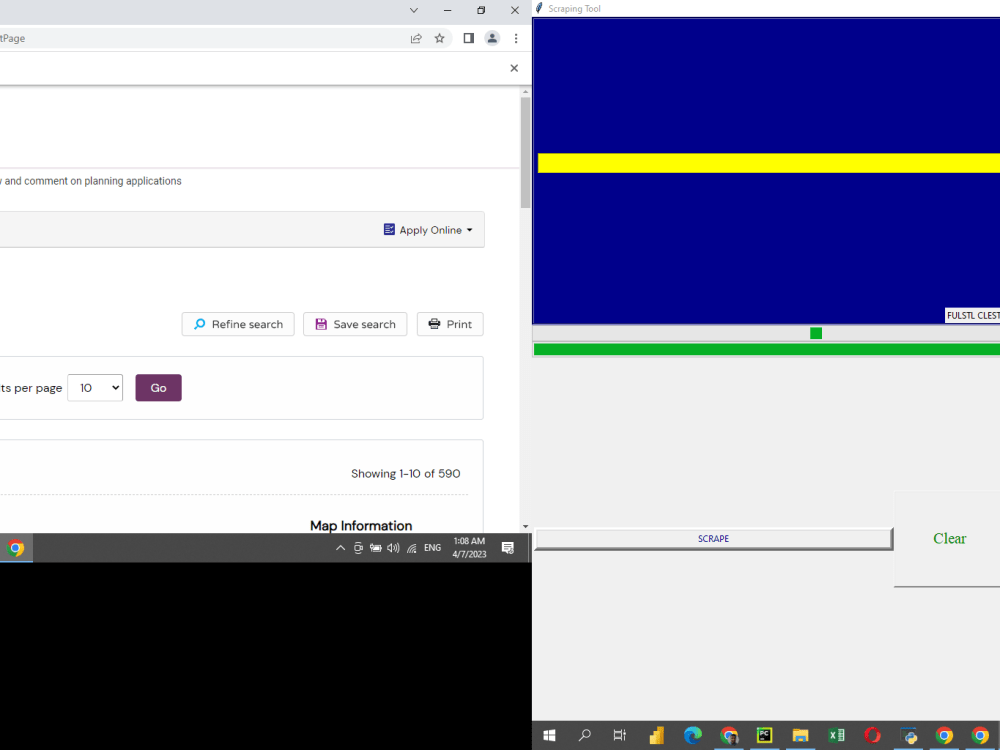
Task: Expand the Chrome tab search chevron
Action: [x=413, y=10]
